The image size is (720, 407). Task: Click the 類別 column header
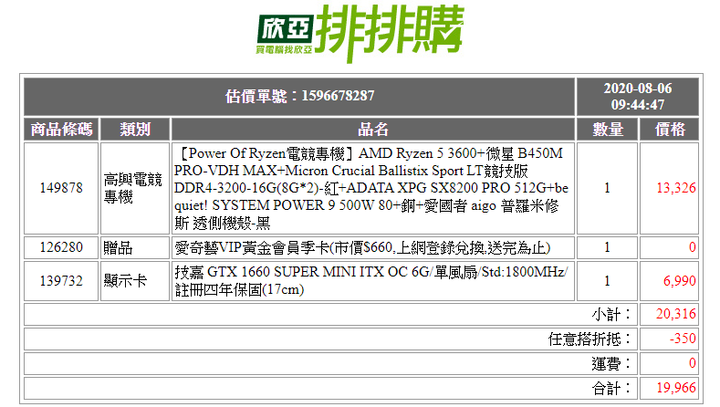pyautogui.click(x=135, y=129)
